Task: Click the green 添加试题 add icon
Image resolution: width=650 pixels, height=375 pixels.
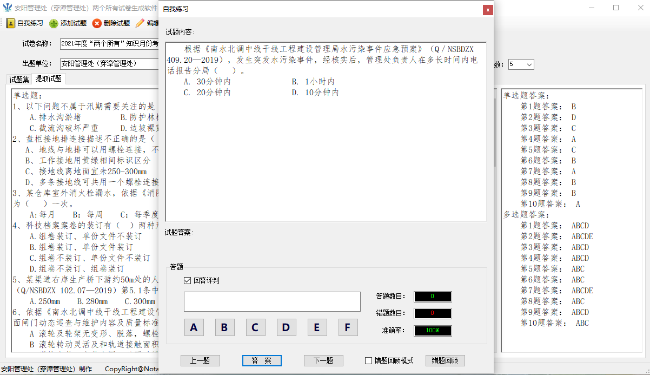Action: (x=53, y=23)
